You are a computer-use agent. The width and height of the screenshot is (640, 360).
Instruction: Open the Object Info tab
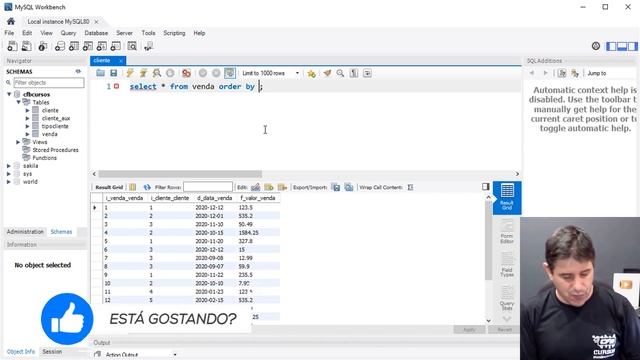point(20,351)
